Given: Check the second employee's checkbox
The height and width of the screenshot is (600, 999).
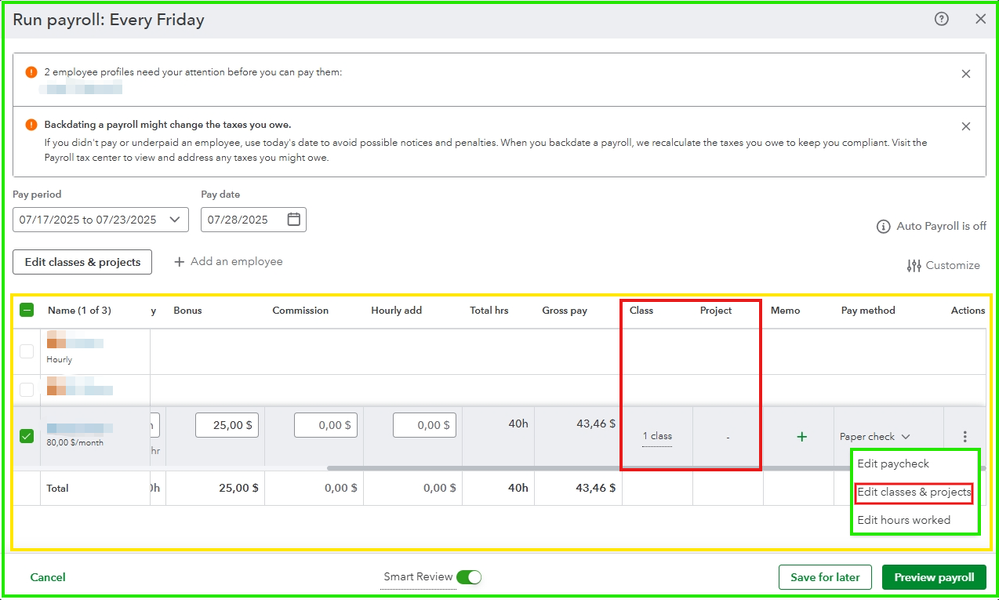Looking at the screenshot, I should [26, 389].
